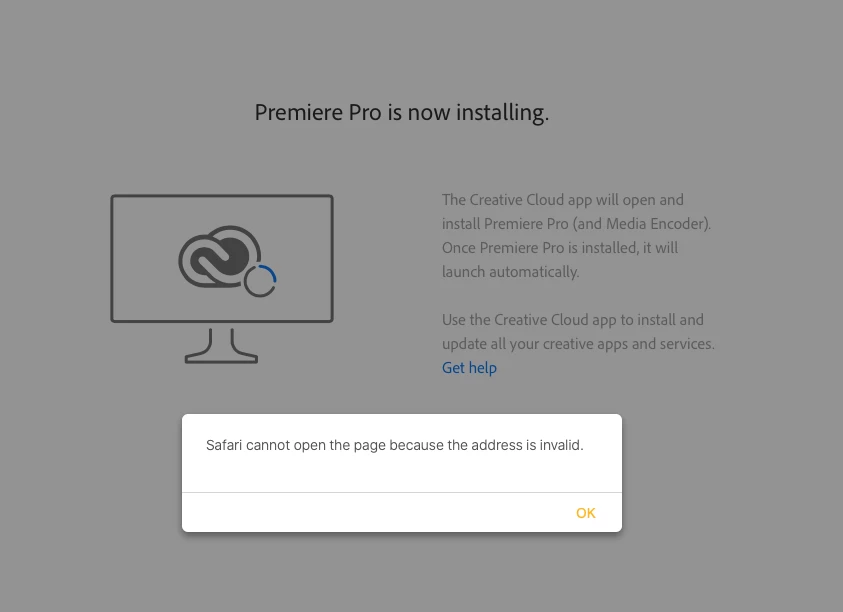Screen dimensions: 843x612
Task: Click the 'The Creative Cloud app will open' line
Action: point(562,200)
